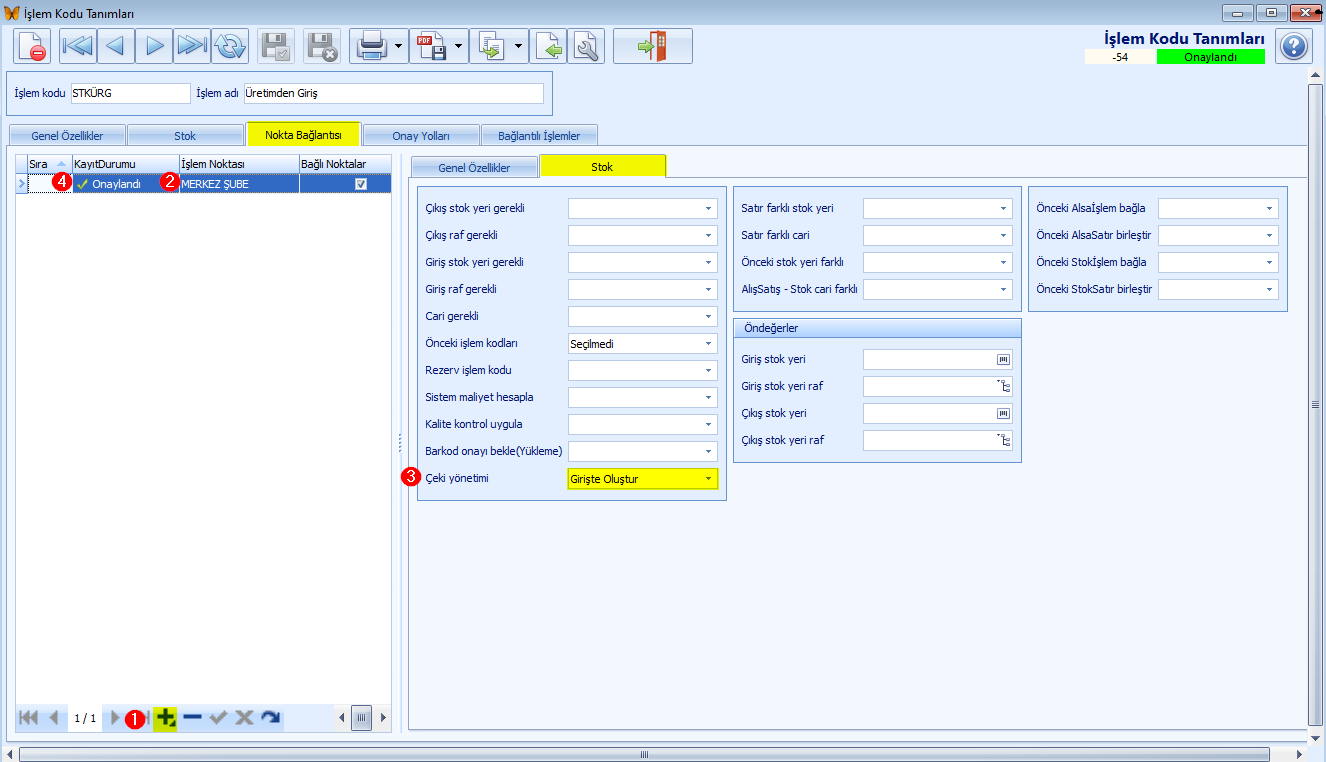Confirm grid edit with the checkmark icon
This screenshot has height=762, width=1326.
pyautogui.click(x=218, y=718)
